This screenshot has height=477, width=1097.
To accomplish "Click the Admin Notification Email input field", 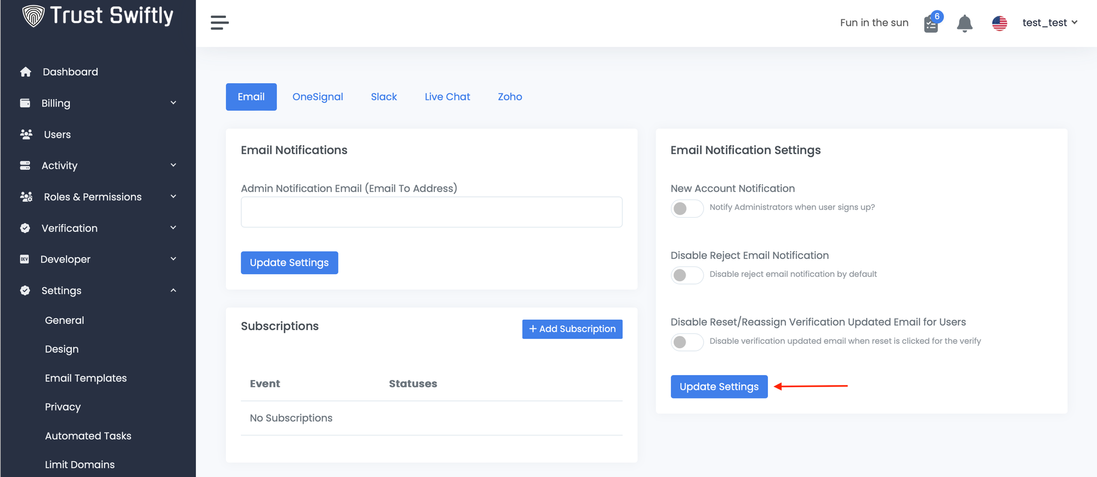I will [x=431, y=212].
